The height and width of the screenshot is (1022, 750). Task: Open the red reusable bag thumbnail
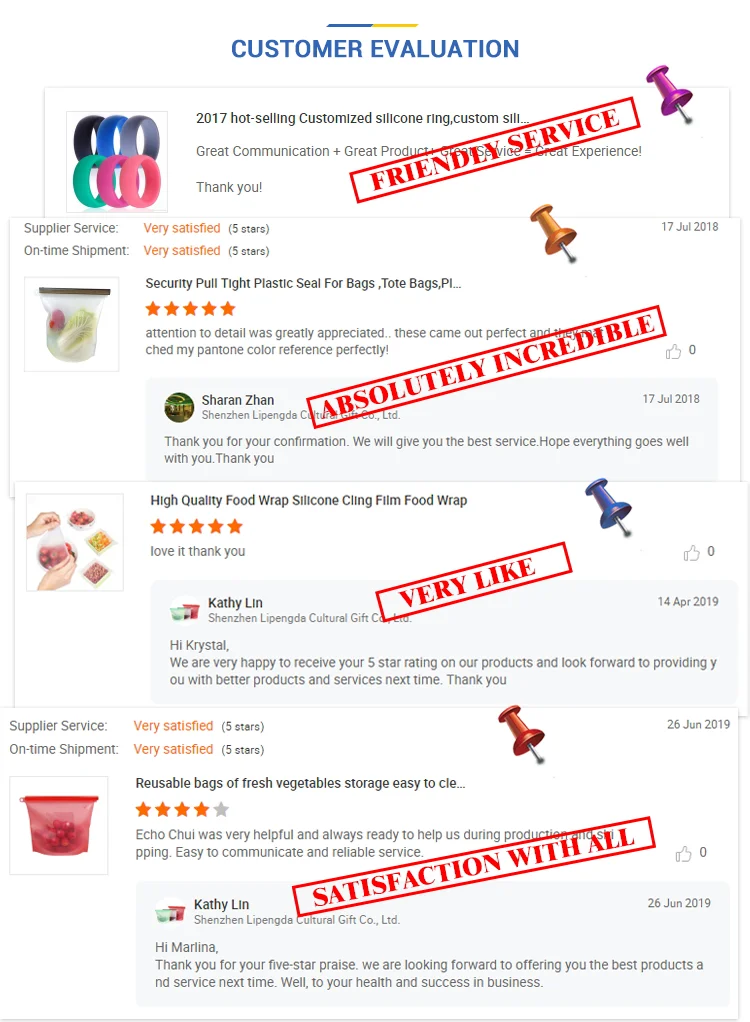[59, 825]
